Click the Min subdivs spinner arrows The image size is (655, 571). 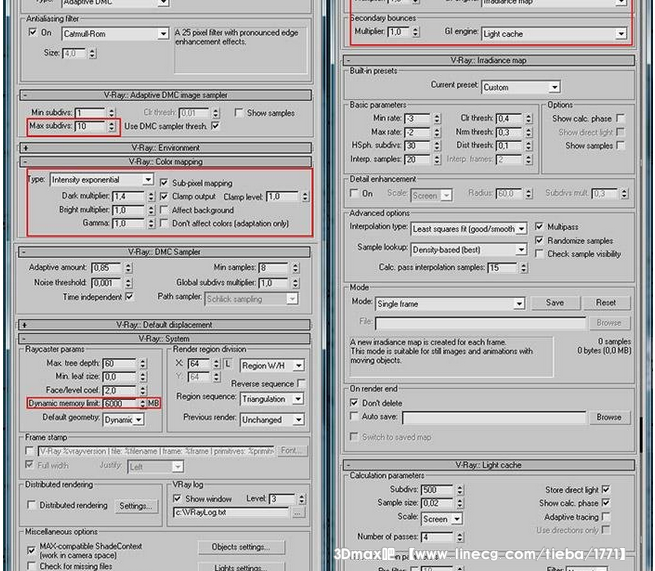click(112, 112)
